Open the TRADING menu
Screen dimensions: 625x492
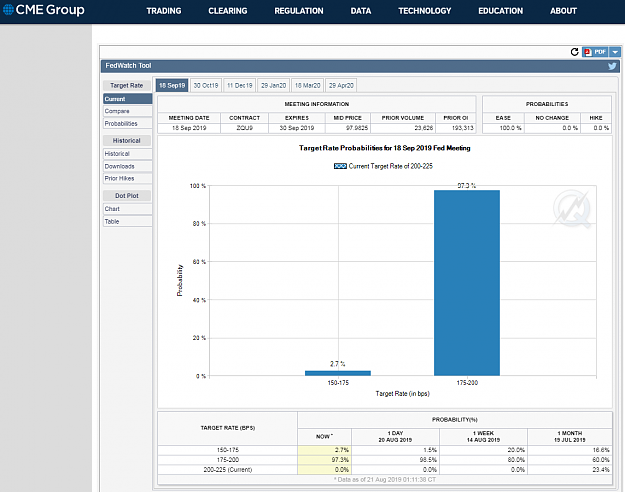pyautogui.click(x=164, y=11)
